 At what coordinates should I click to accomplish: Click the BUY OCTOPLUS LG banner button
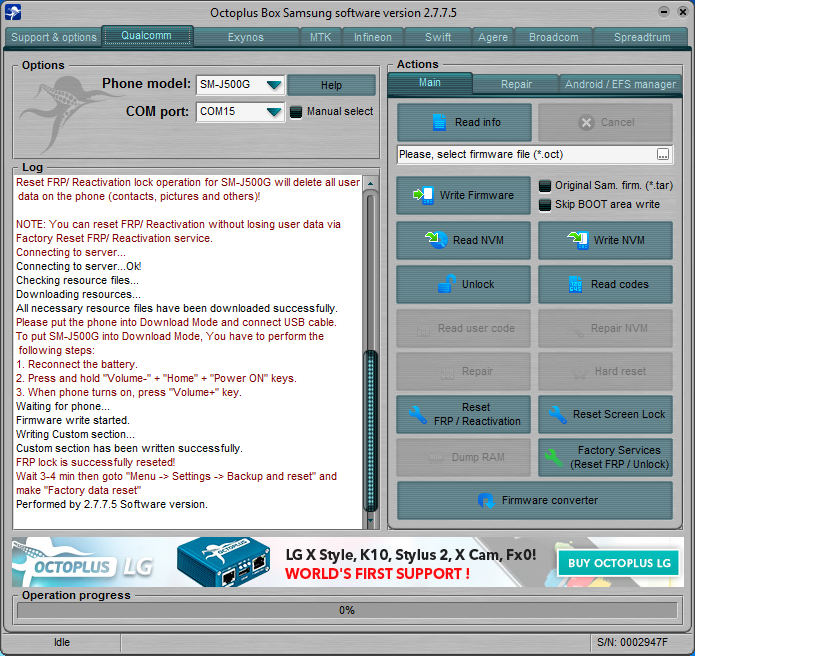(x=619, y=563)
